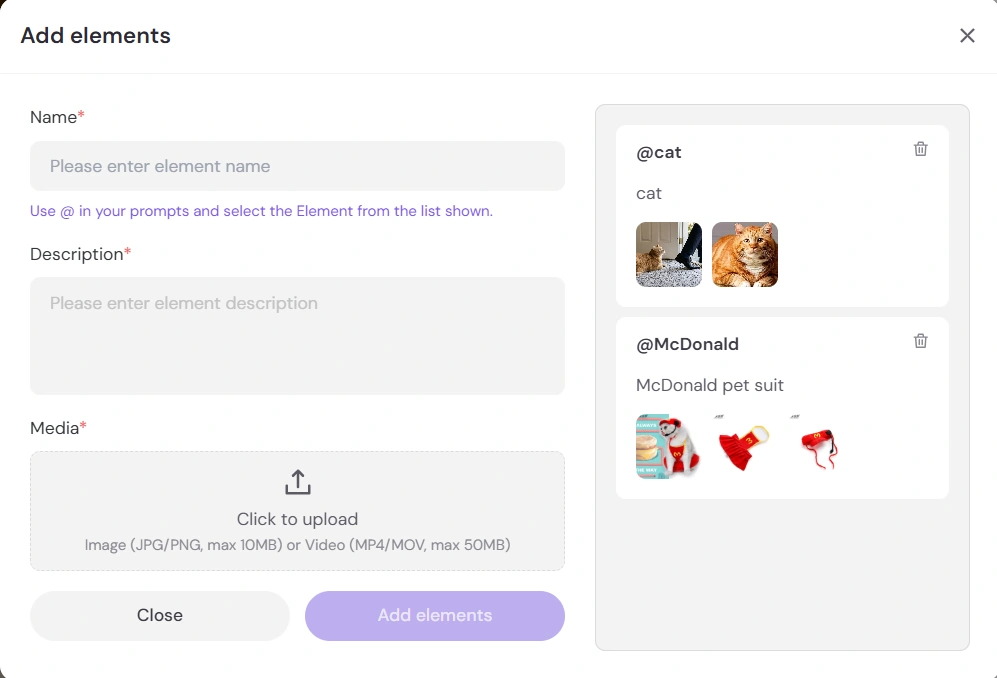The height and width of the screenshot is (678, 997).
Task: Delete the @cat element with its trash icon
Action: (x=920, y=149)
